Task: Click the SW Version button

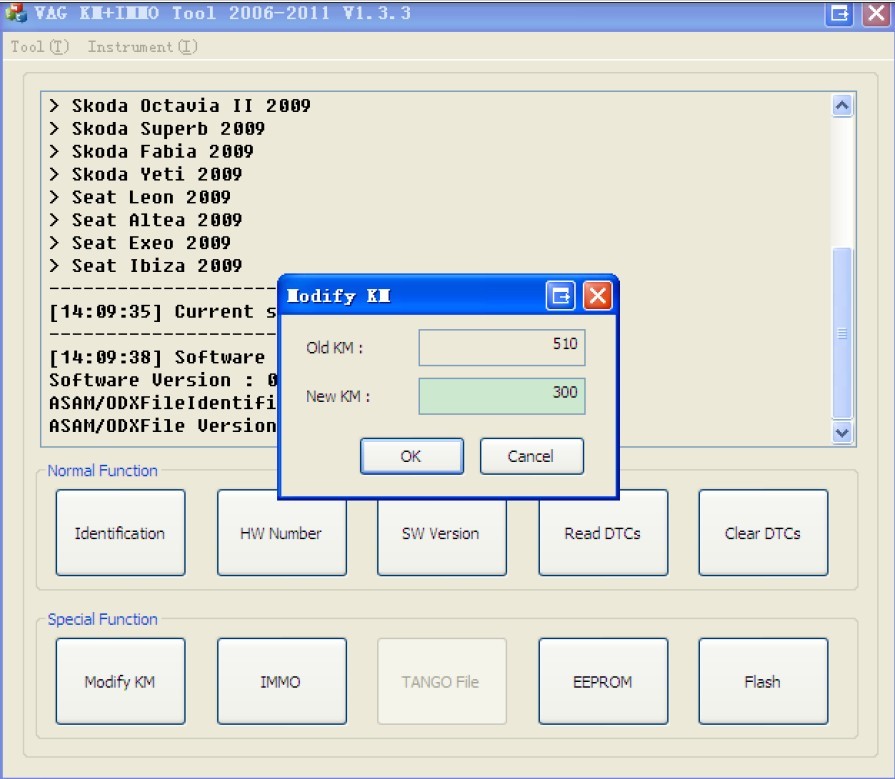Action: click(441, 537)
